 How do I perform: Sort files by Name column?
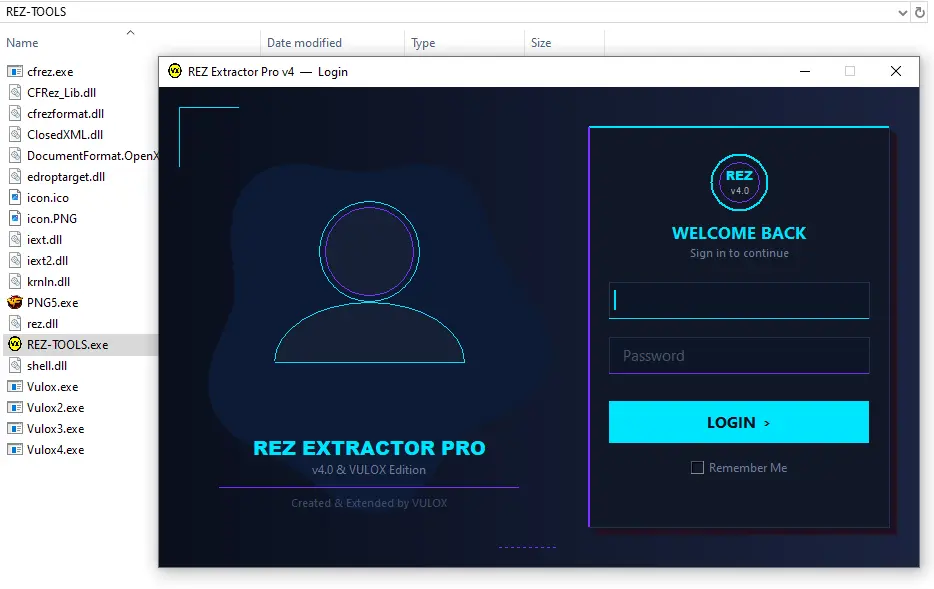click(22, 43)
